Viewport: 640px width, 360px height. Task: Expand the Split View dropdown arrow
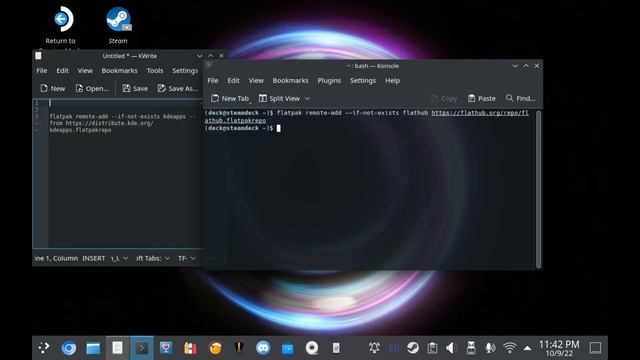point(307,98)
